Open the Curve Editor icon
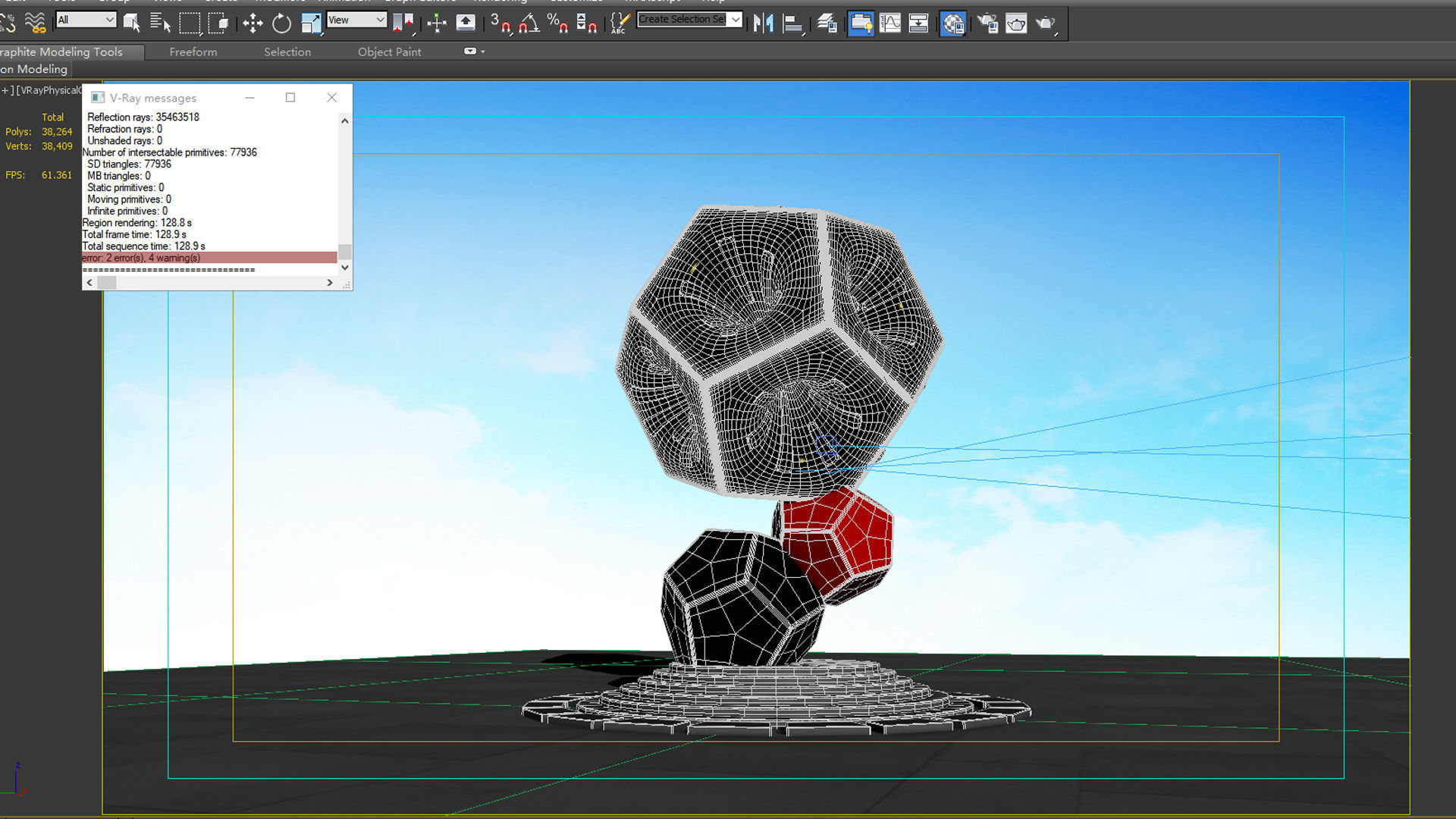Image resolution: width=1456 pixels, height=819 pixels. (890, 24)
